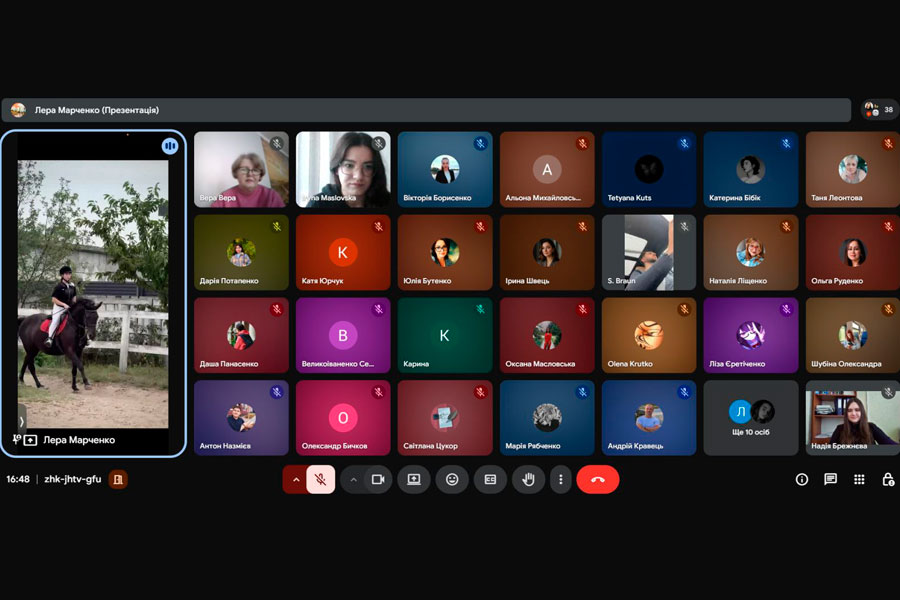Screen dimensions: 900x600
Task: Open video settings arrow beside camera
Action: (x=354, y=479)
